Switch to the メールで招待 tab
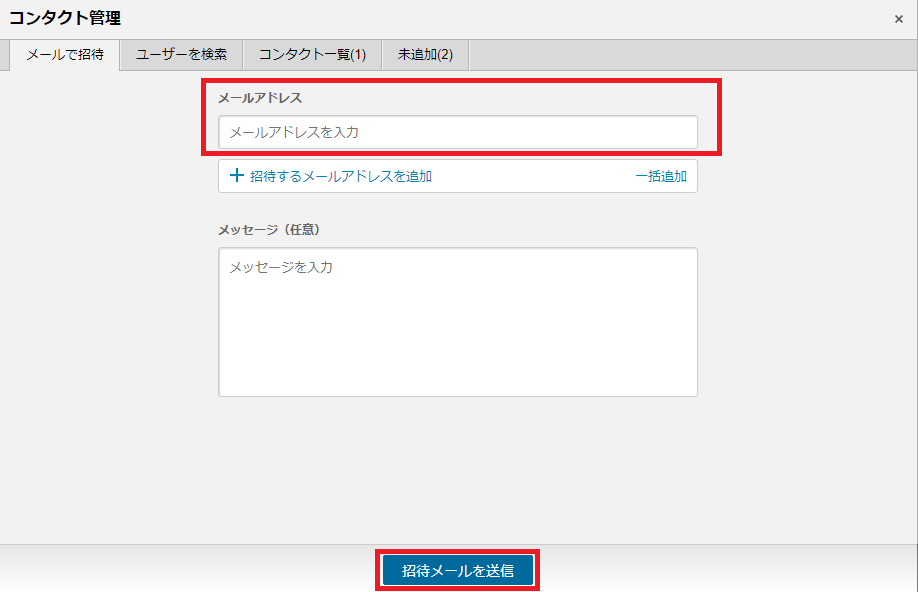918x592 pixels. pyautogui.click(x=65, y=55)
